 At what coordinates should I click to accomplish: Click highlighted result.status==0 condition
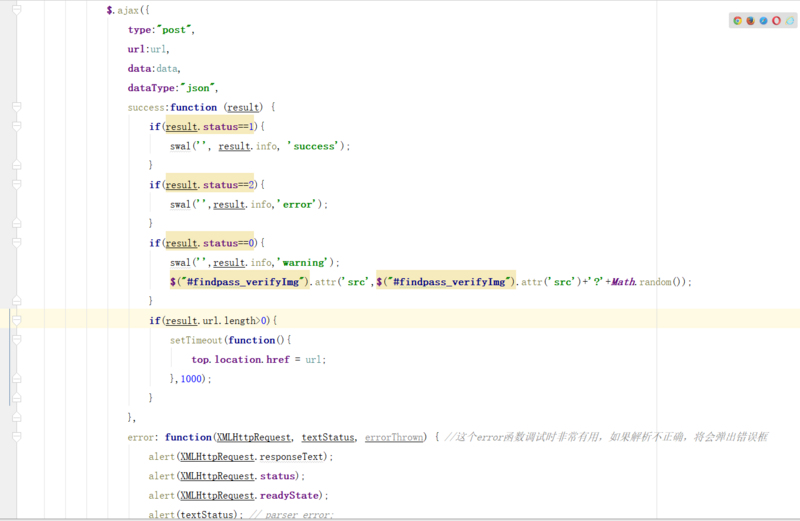coord(209,243)
